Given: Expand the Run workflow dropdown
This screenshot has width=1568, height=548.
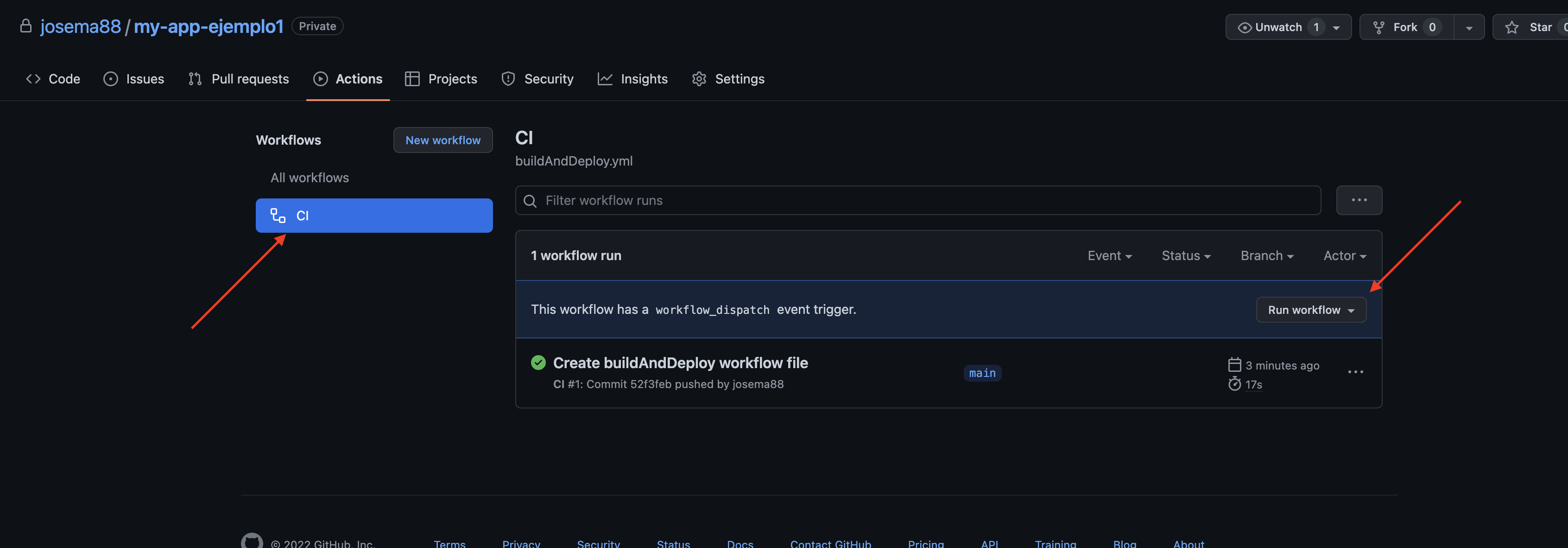Looking at the screenshot, I should (x=1310, y=310).
